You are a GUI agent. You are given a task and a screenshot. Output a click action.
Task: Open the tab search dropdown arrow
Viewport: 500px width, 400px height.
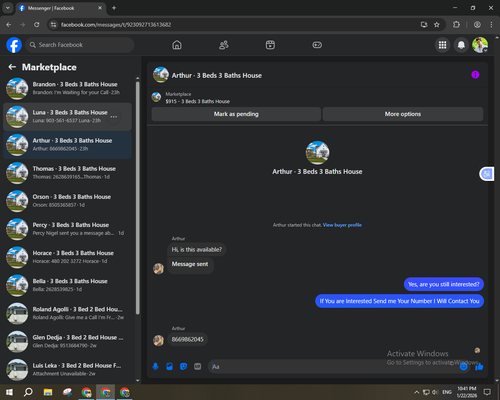[x=8, y=8]
